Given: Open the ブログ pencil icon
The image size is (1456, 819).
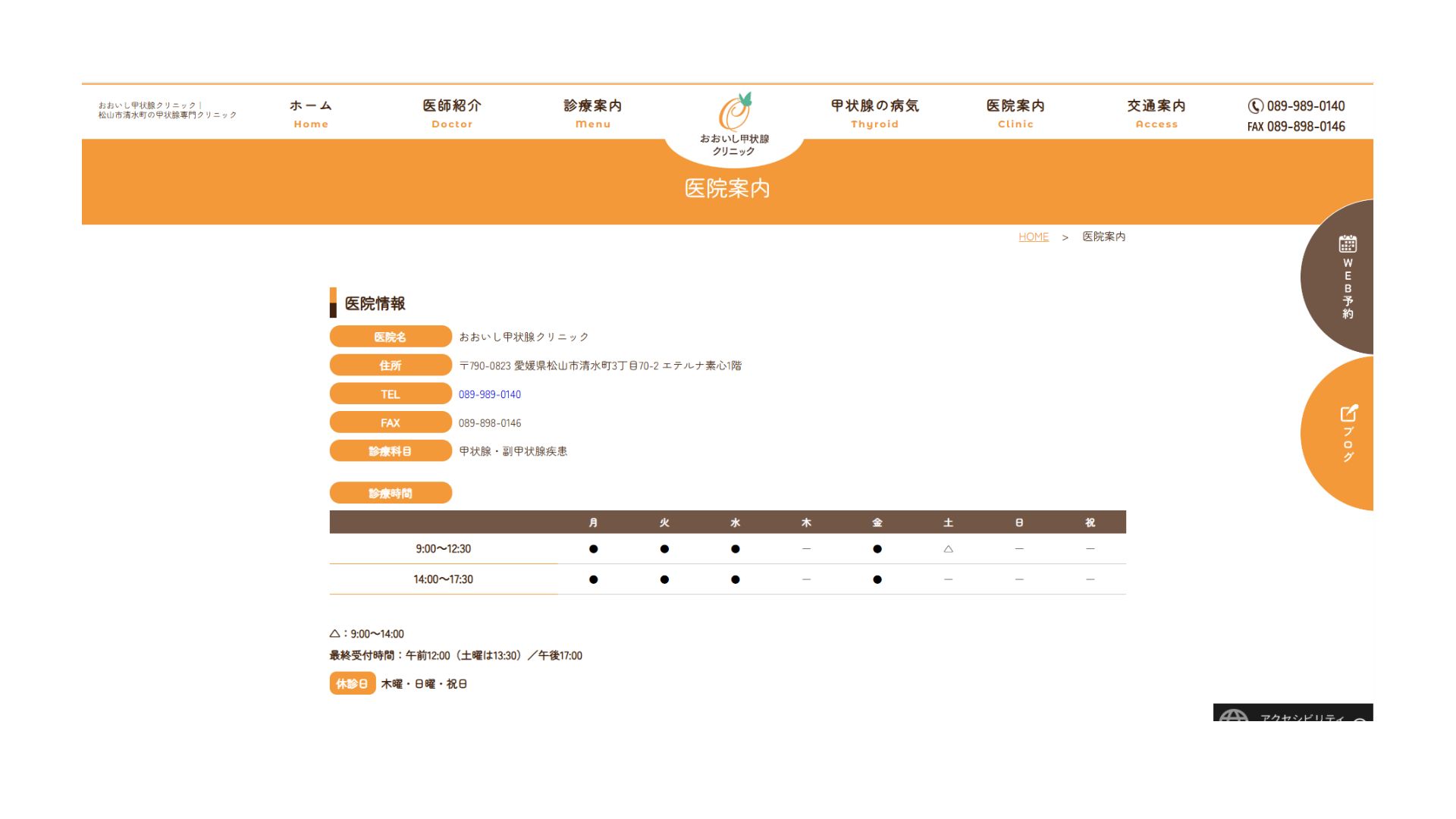Looking at the screenshot, I should pos(1348,413).
